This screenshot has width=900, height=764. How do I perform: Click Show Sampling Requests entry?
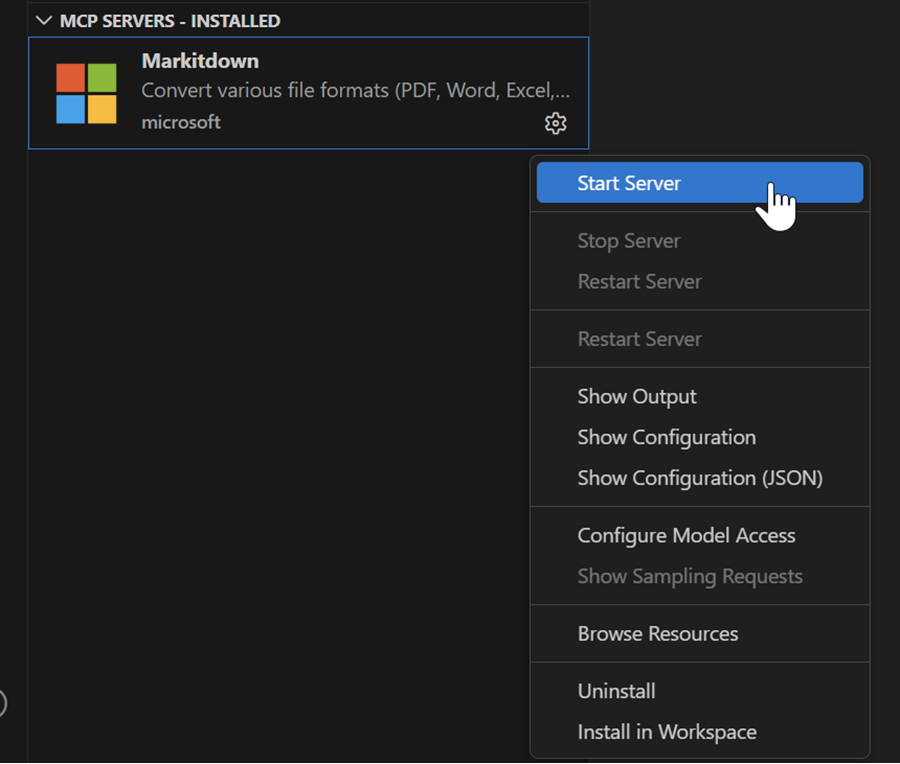[x=689, y=577]
